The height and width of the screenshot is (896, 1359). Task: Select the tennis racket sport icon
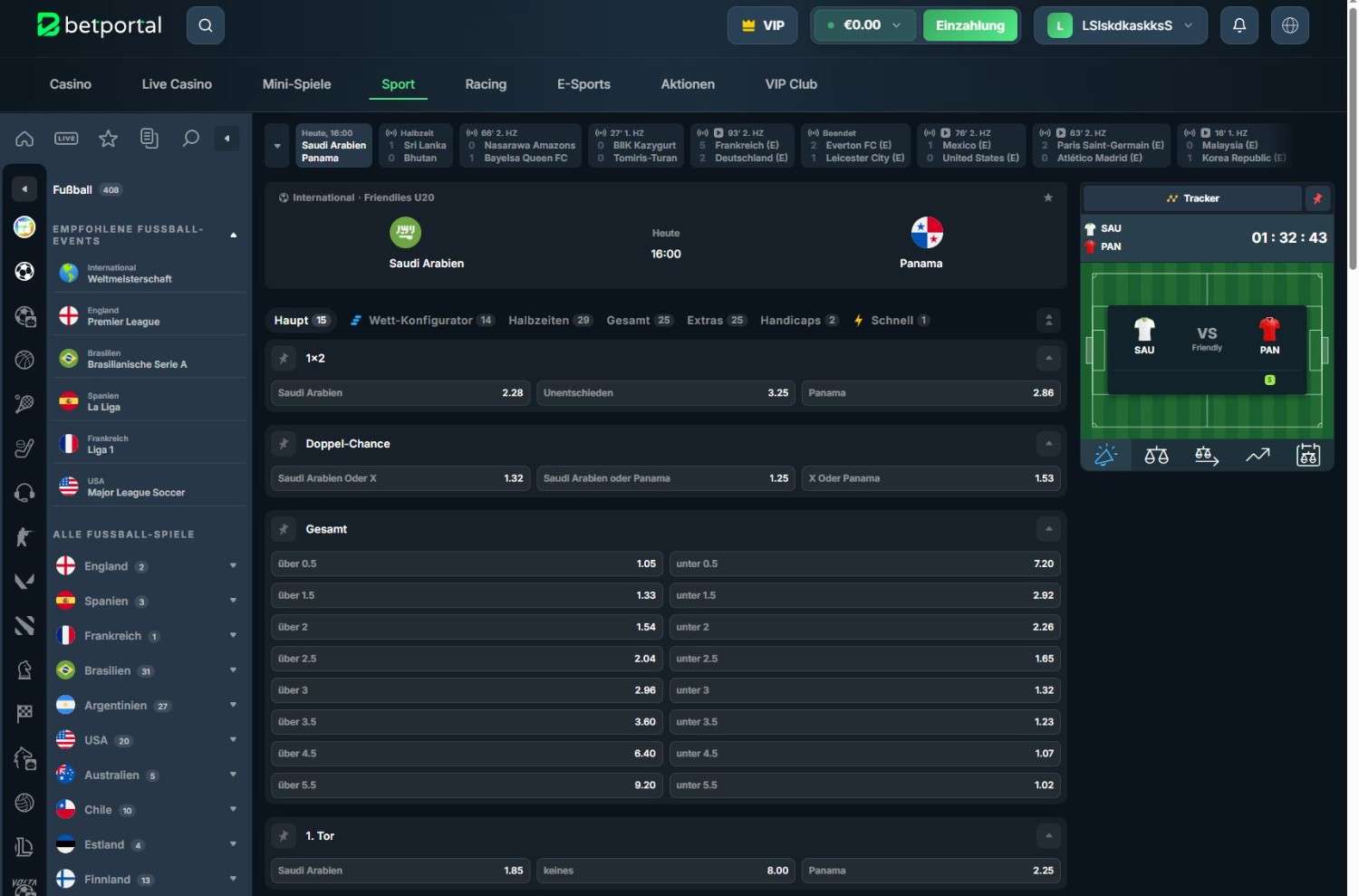click(x=24, y=404)
